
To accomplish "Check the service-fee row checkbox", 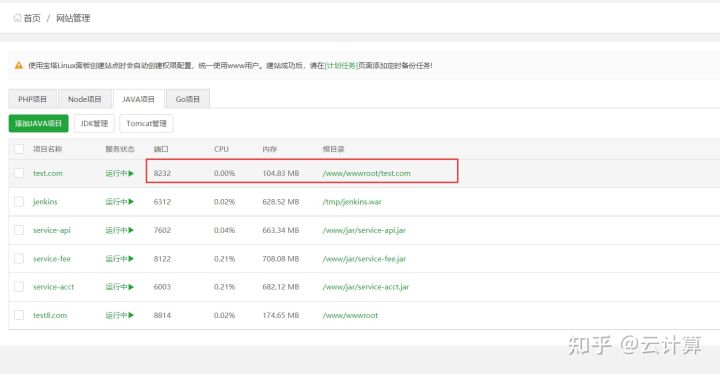I will click(x=19, y=259).
